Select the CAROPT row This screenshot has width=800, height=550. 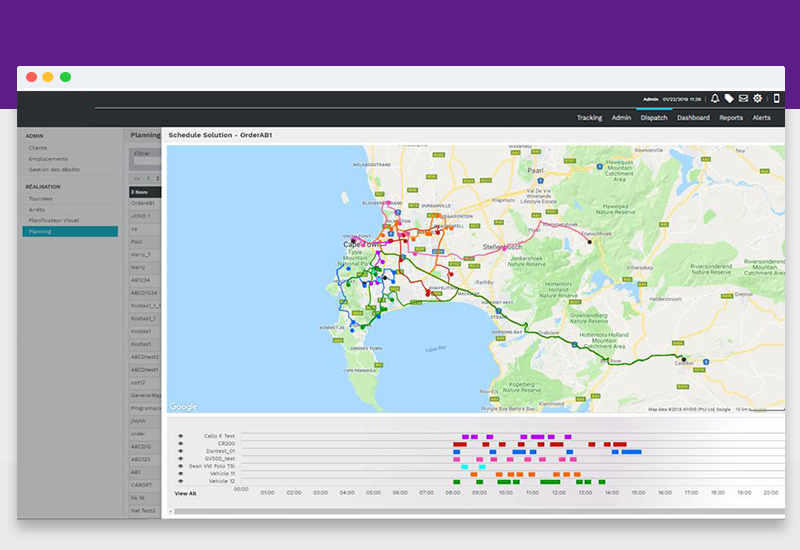point(145,485)
